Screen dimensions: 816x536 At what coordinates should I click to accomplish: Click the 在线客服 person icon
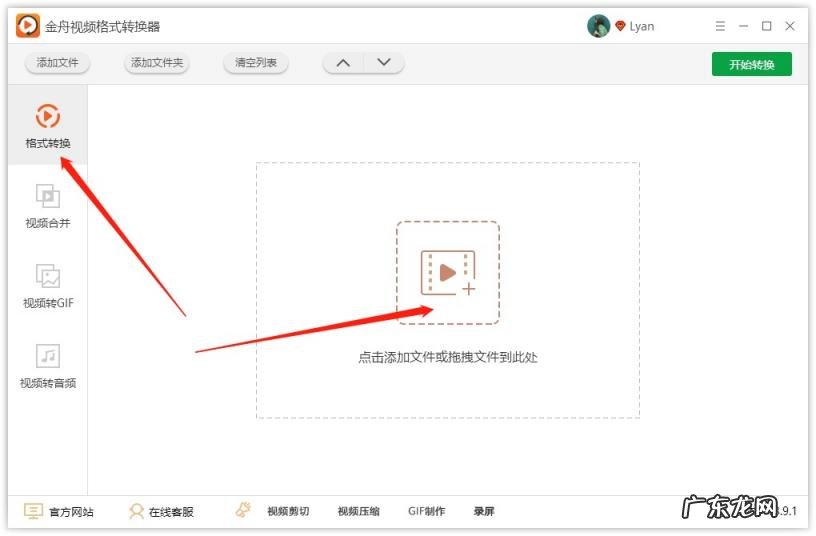pyautogui.click(x=136, y=511)
